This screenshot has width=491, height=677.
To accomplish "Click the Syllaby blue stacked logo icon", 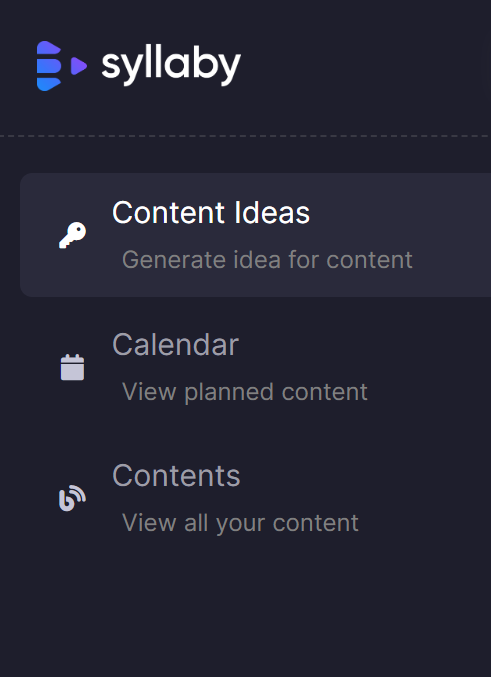I will 48,66.
